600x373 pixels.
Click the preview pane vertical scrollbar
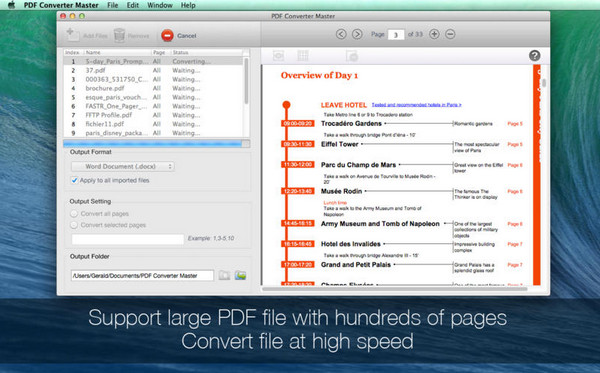(x=544, y=83)
